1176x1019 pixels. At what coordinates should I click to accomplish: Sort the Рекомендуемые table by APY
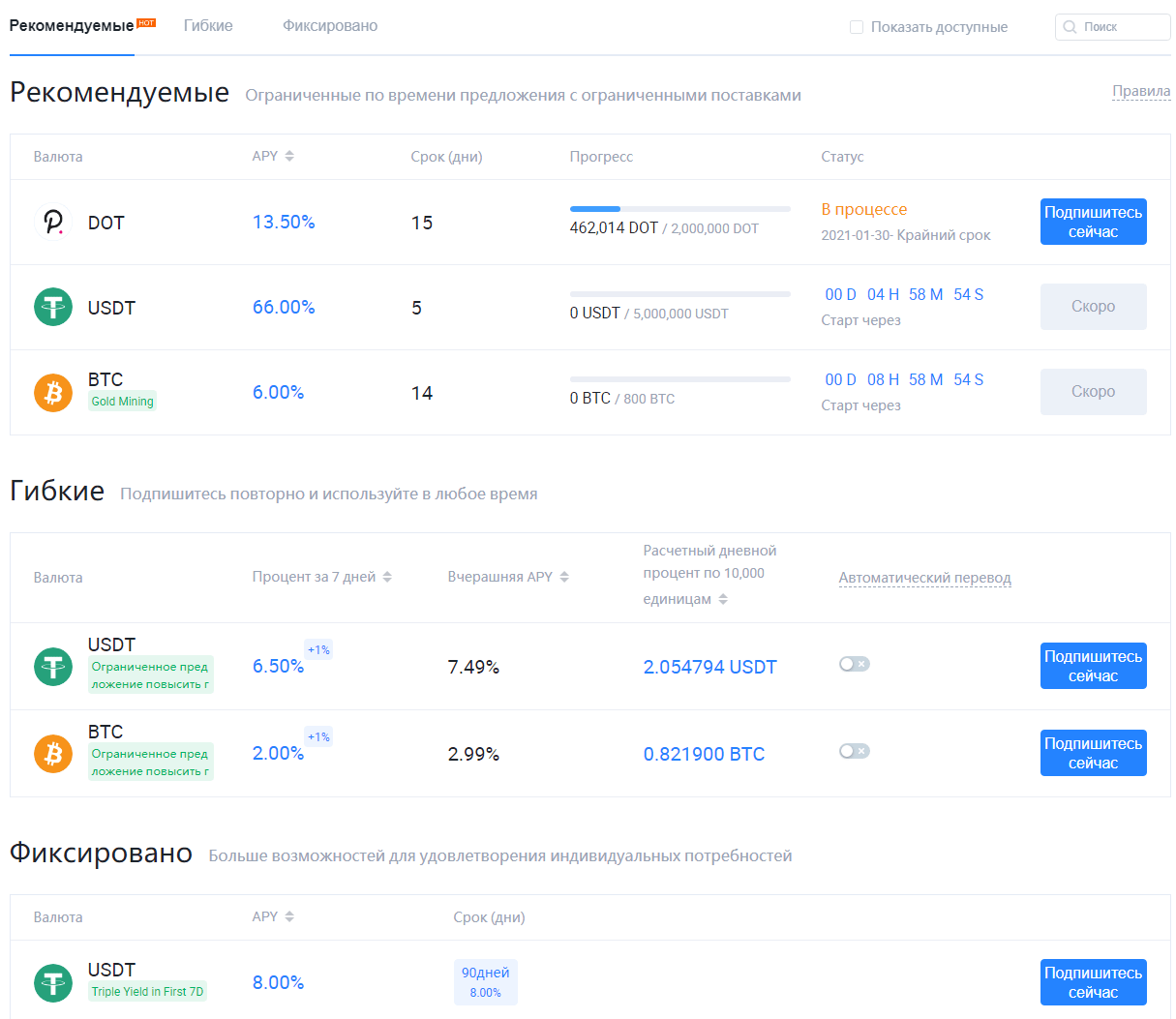289,157
